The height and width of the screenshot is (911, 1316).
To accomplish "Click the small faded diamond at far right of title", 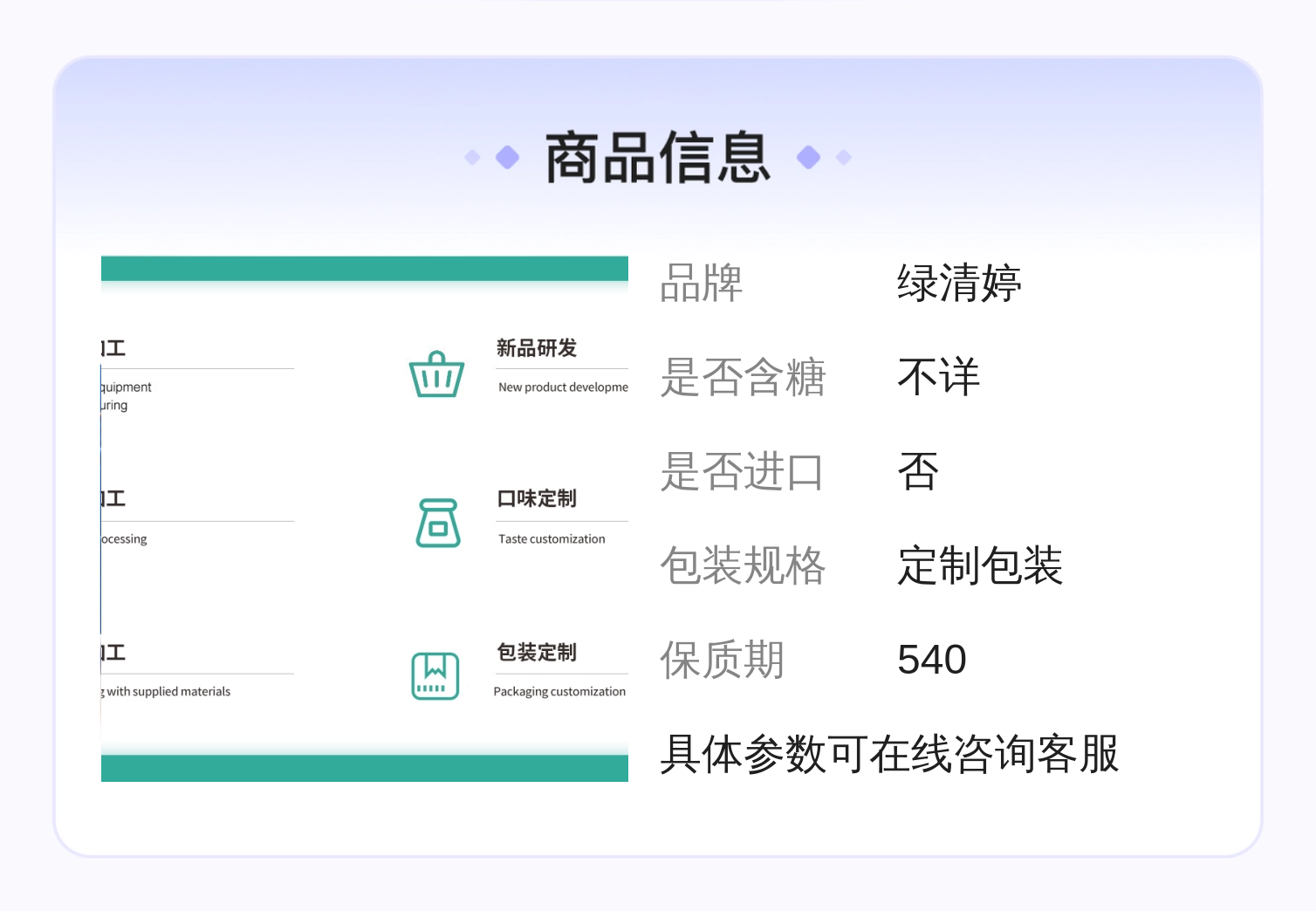I will [844, 157].
